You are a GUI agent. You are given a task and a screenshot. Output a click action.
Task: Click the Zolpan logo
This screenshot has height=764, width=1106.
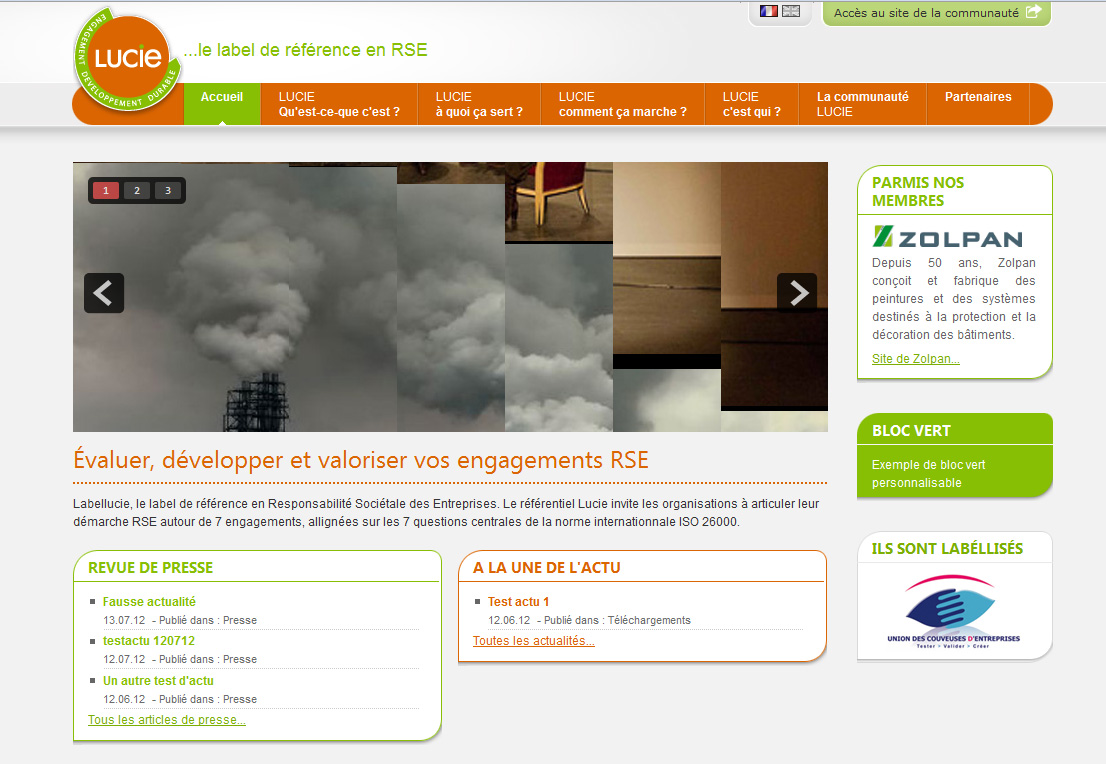coord(947,238)
